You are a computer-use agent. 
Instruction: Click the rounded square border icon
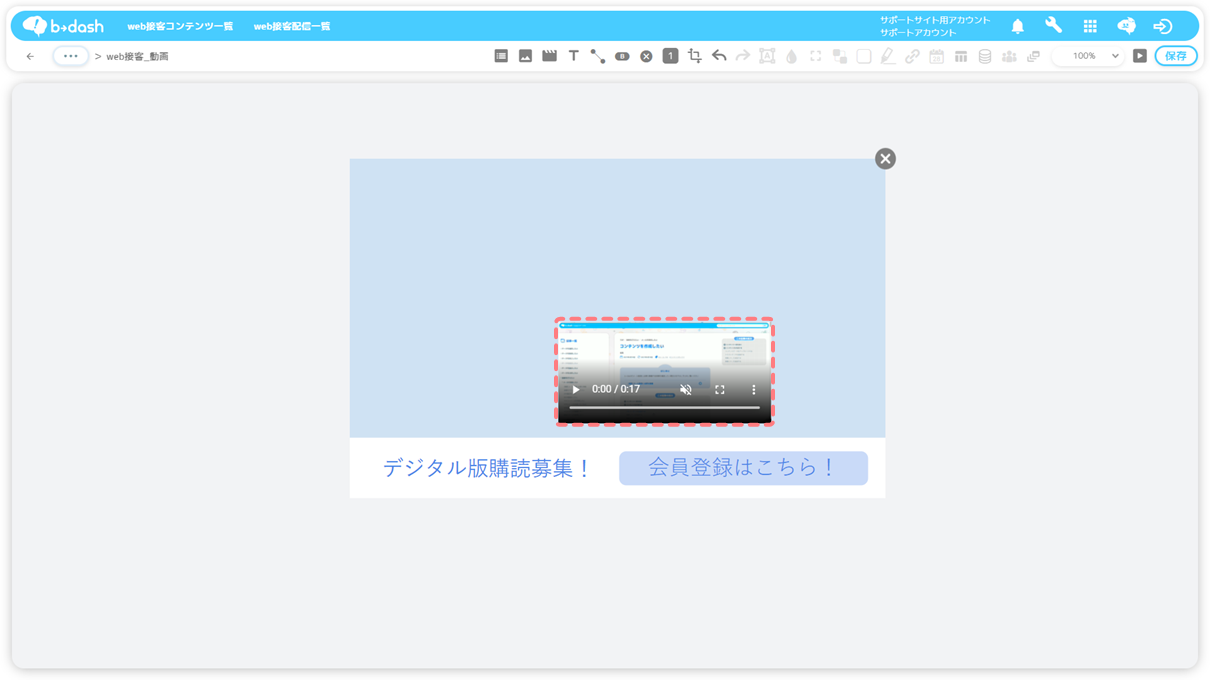(864, 56)
